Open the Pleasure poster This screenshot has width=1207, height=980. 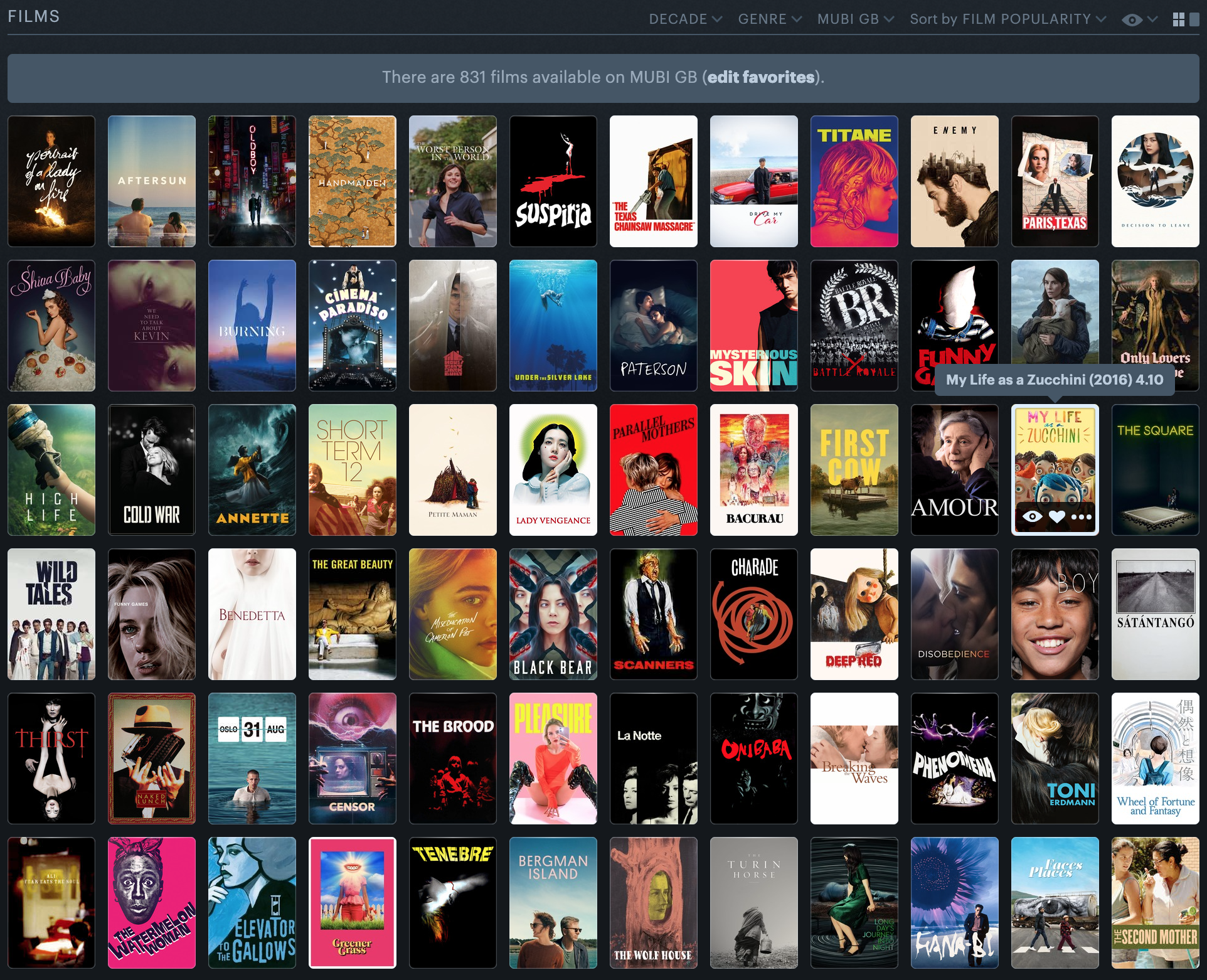(x=553, y=759)
